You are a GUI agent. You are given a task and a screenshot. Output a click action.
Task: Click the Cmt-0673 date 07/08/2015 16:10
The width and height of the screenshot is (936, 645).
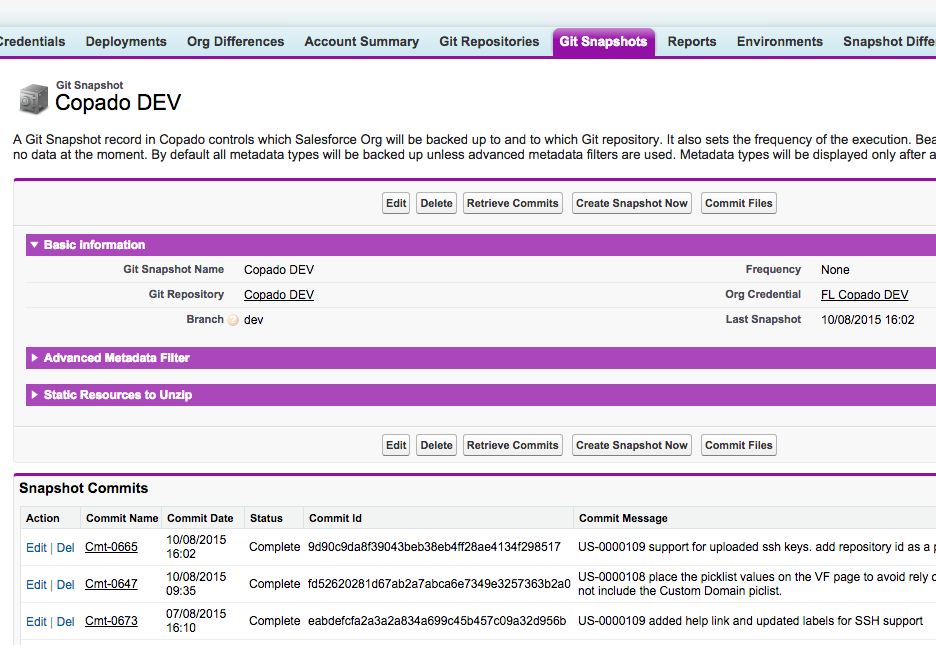[x=196, y=621]
